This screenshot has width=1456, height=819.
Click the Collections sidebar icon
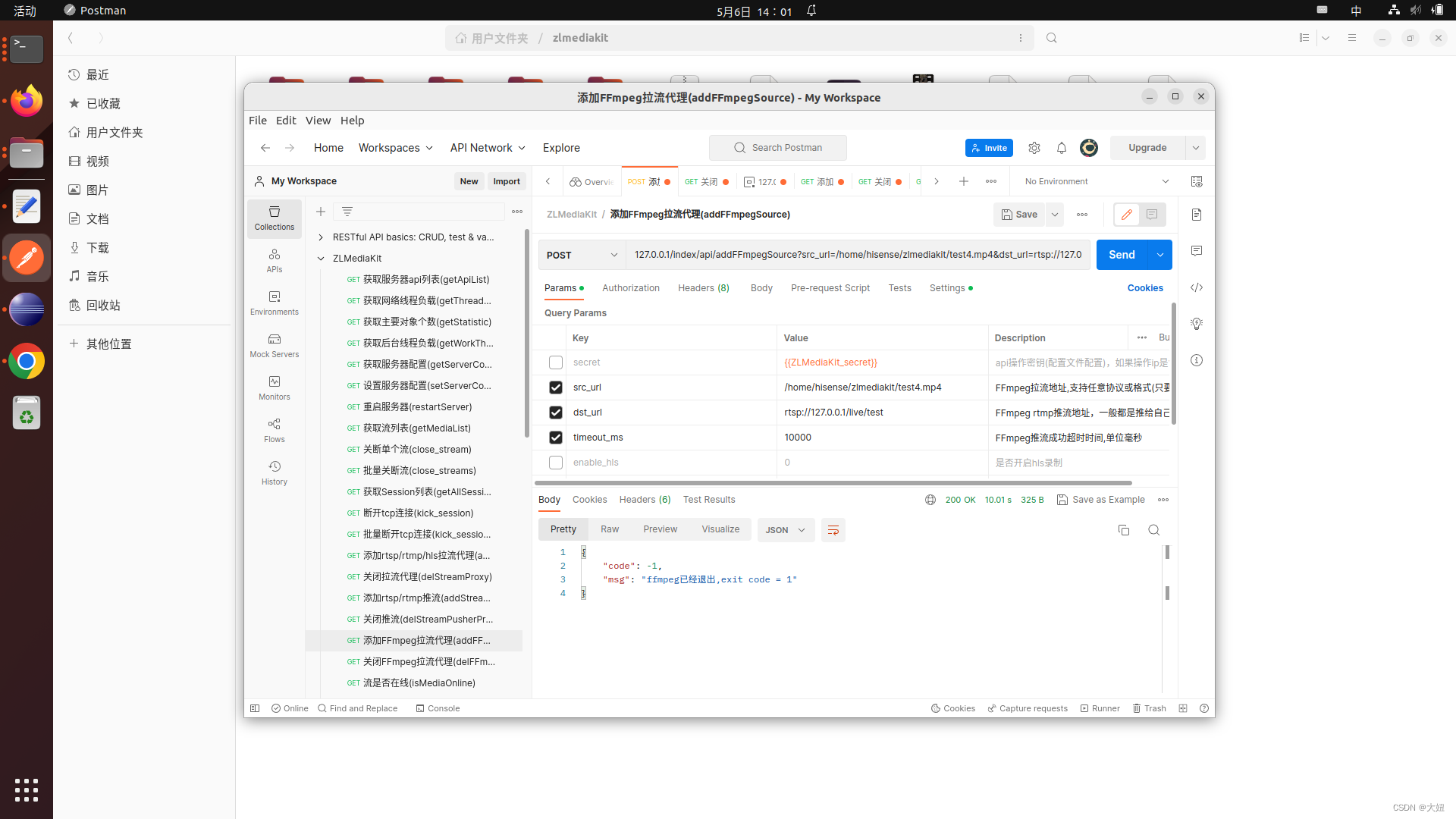[273, 217]
